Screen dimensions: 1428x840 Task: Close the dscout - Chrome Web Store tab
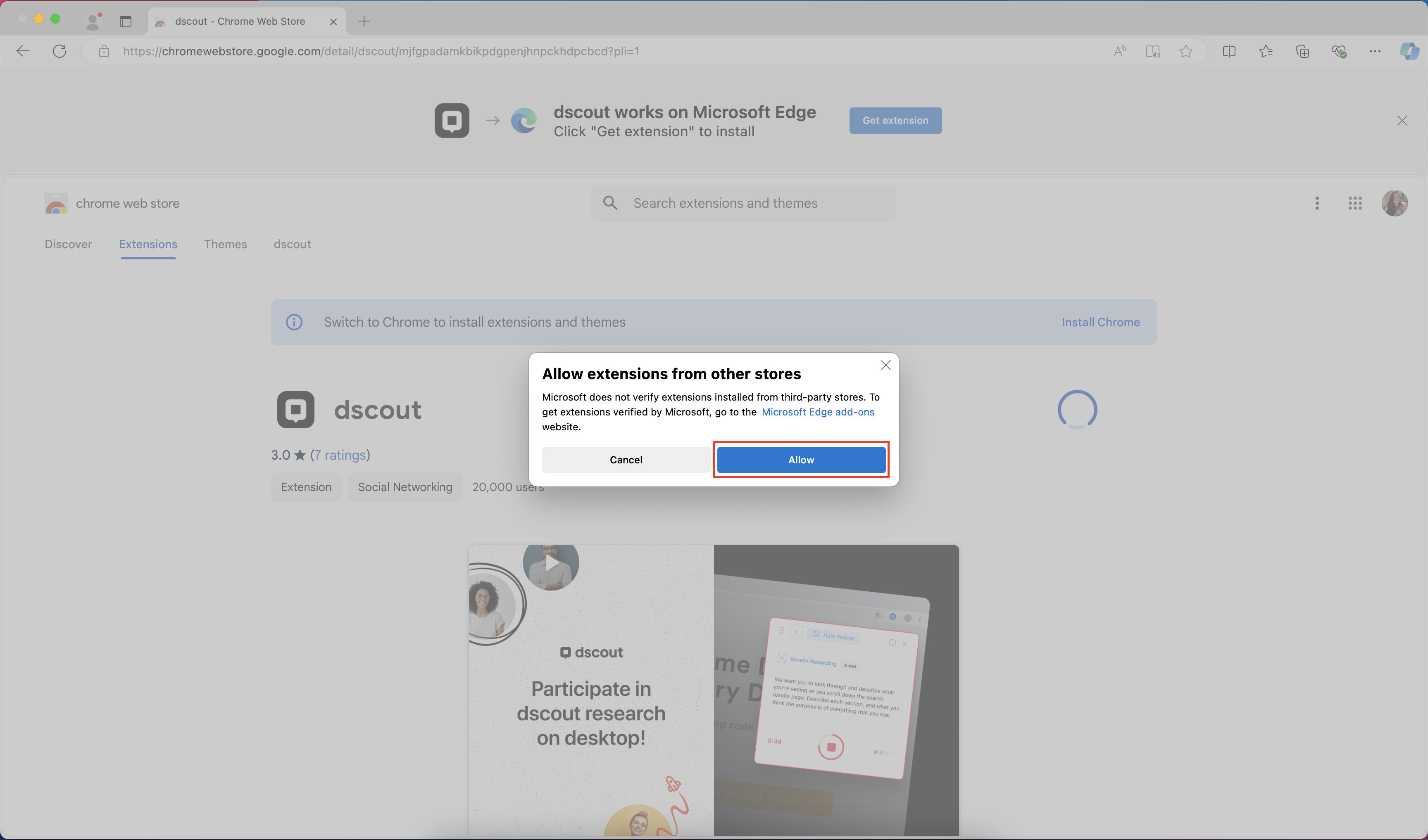pos(333,21)
